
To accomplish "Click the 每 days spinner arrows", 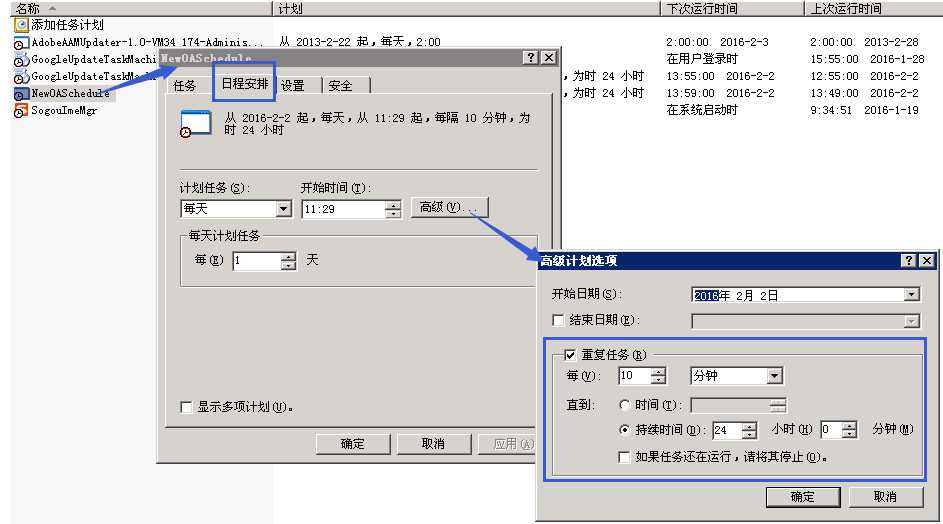I will 289,261.
